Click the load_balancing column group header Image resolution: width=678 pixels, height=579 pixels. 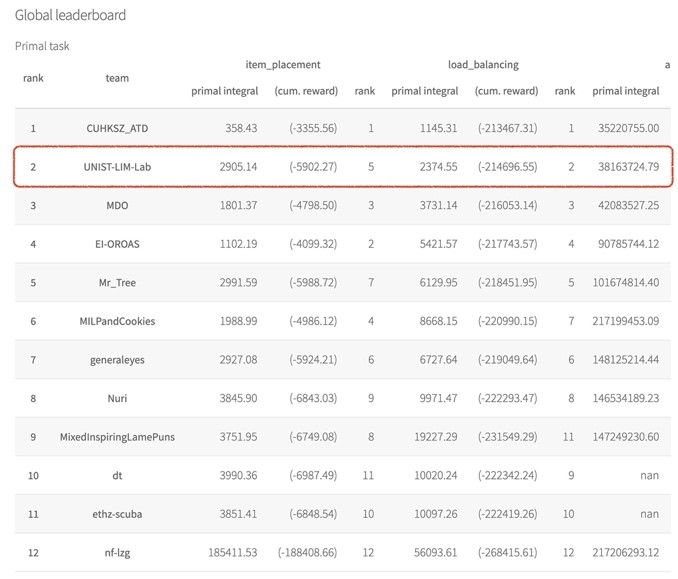(x=483, y=65)
